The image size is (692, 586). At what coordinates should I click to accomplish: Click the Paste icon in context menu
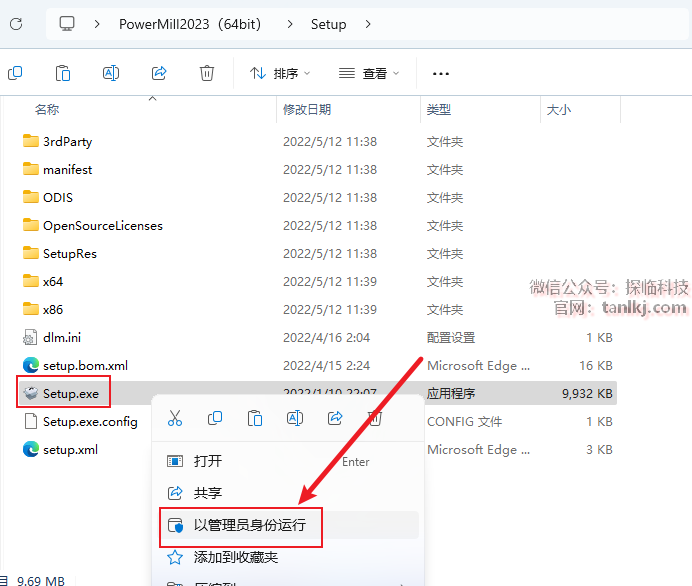click(x=255, y=418)
